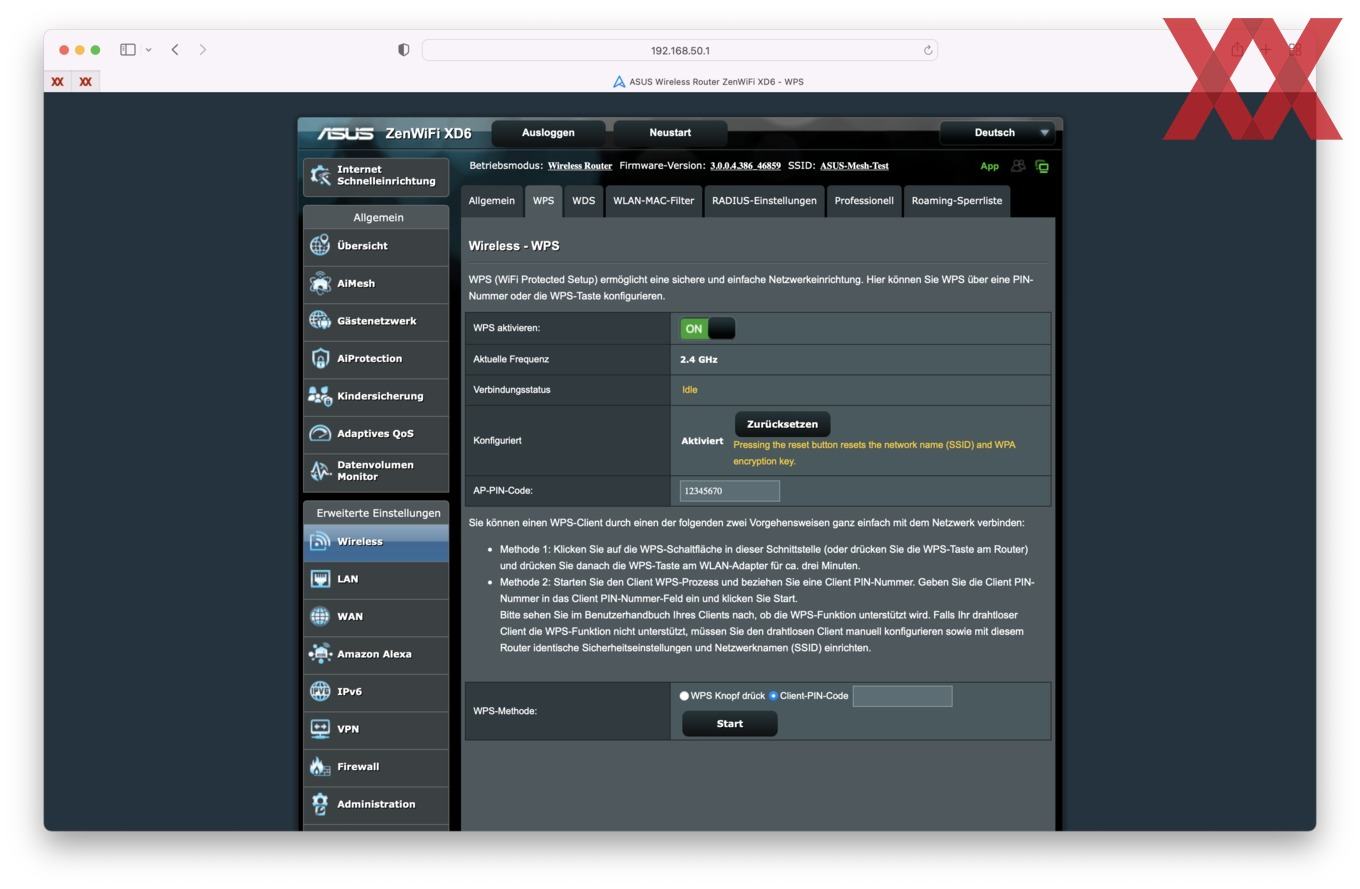Select the WPS tab
This screenshot has height=889, width=1360.
pyautogui.click(x=543, y=200)
